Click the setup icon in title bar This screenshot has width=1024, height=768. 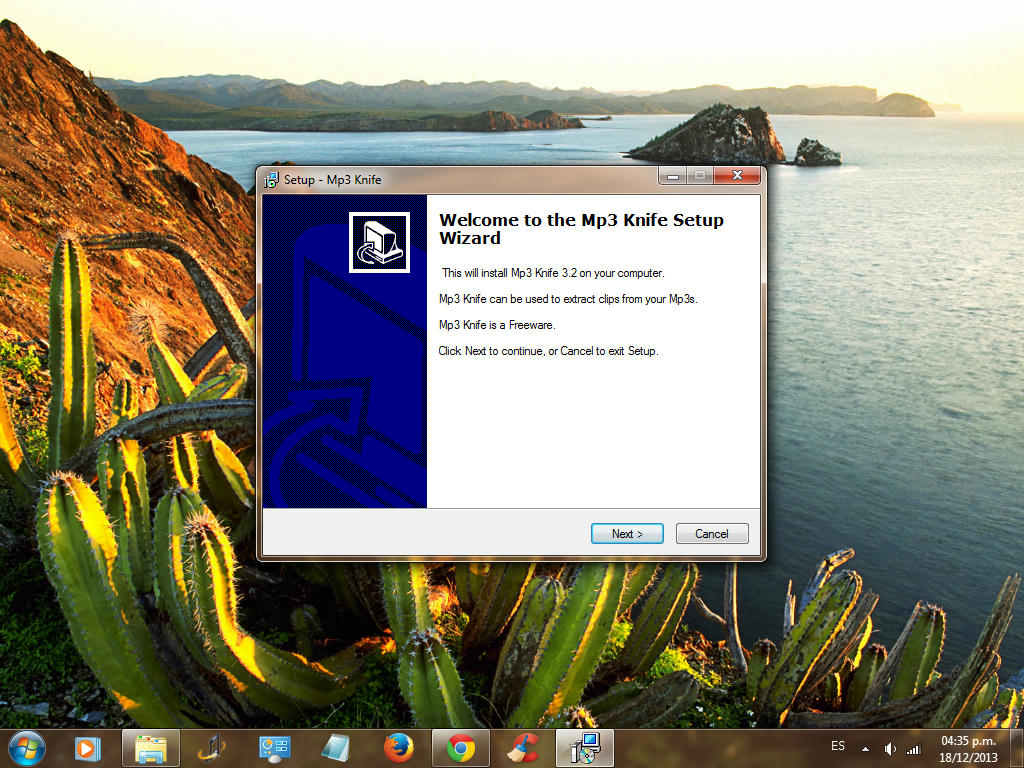pyautogui.click(x=271, y=180)
